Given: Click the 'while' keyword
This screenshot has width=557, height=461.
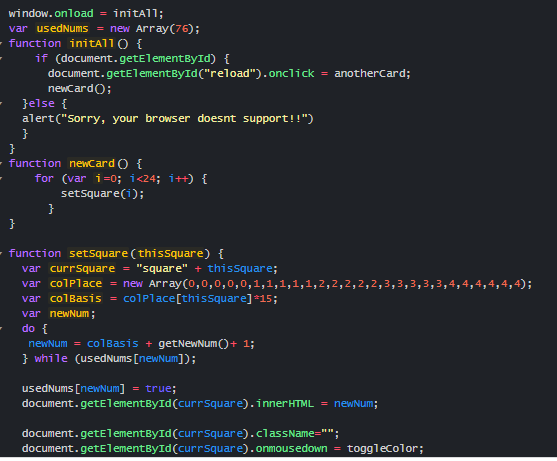Looking at the screenshot, I should [x=51, y=358].
